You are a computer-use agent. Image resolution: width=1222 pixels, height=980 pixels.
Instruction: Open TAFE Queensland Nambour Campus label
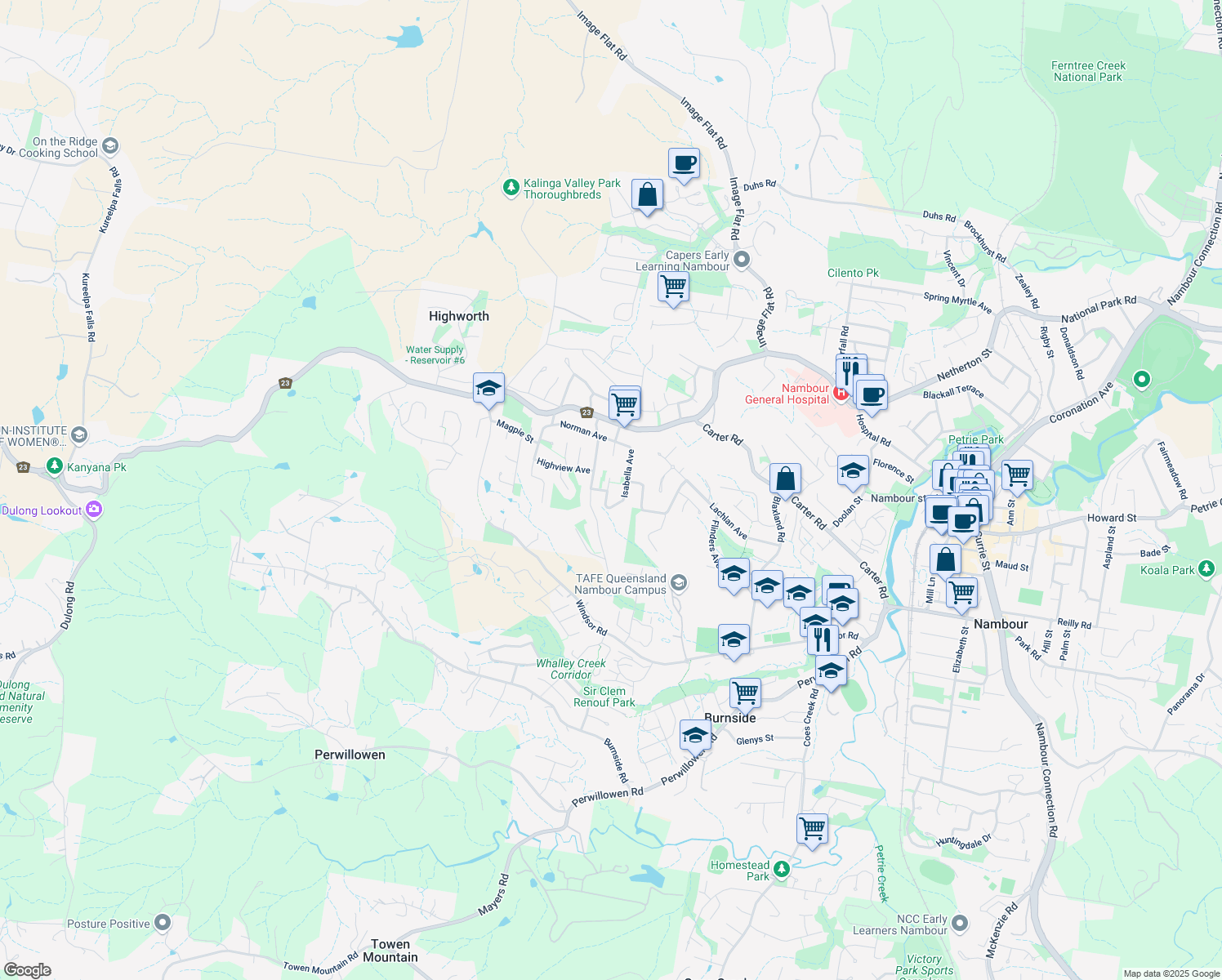pos(621,584)
